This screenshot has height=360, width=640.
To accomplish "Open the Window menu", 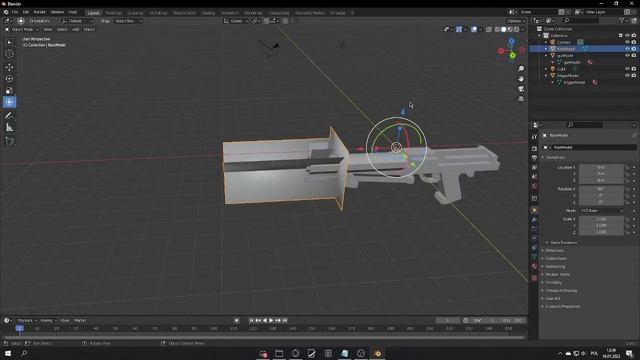I will 57,12.
